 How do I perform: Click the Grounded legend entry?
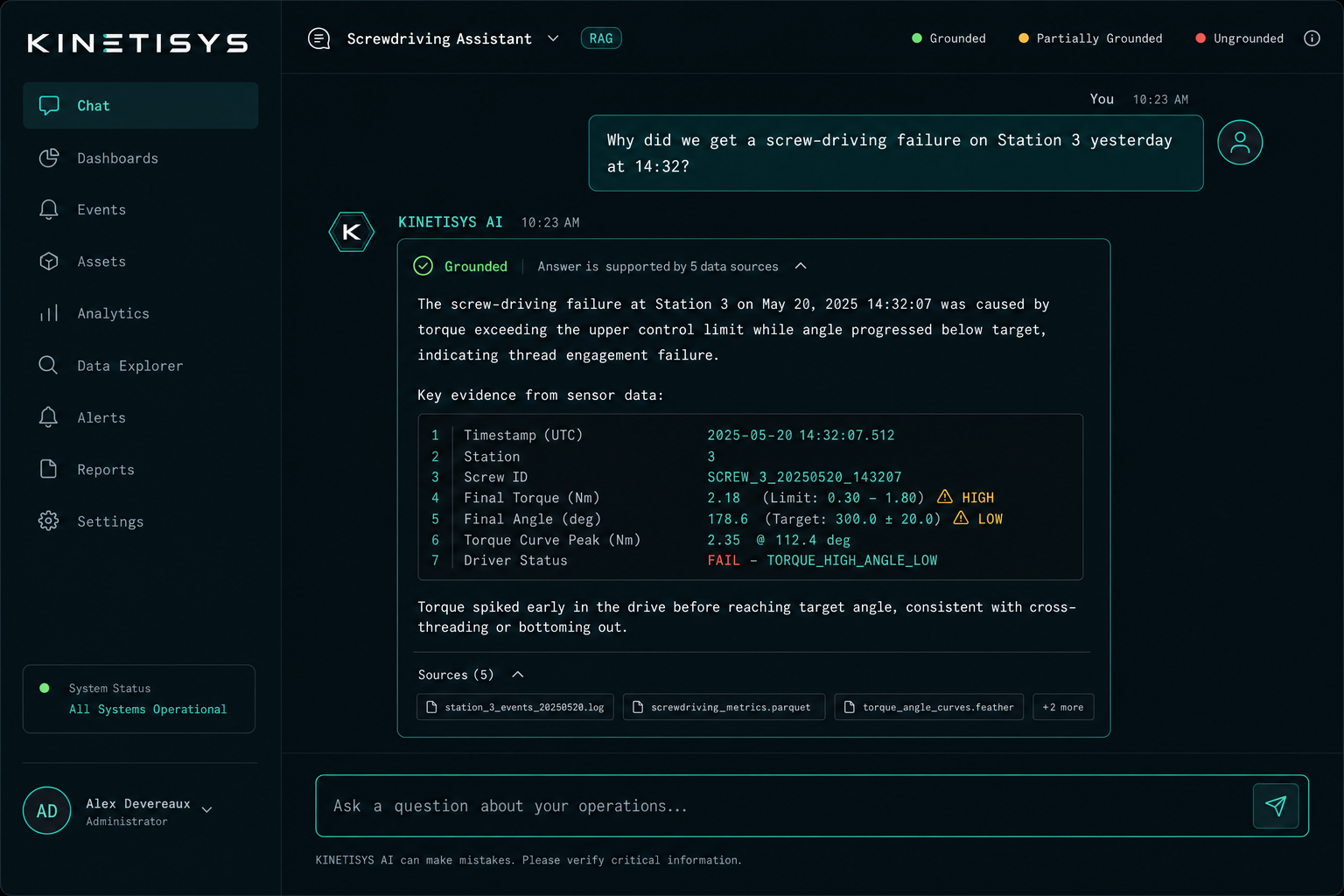tap(948, 38)
